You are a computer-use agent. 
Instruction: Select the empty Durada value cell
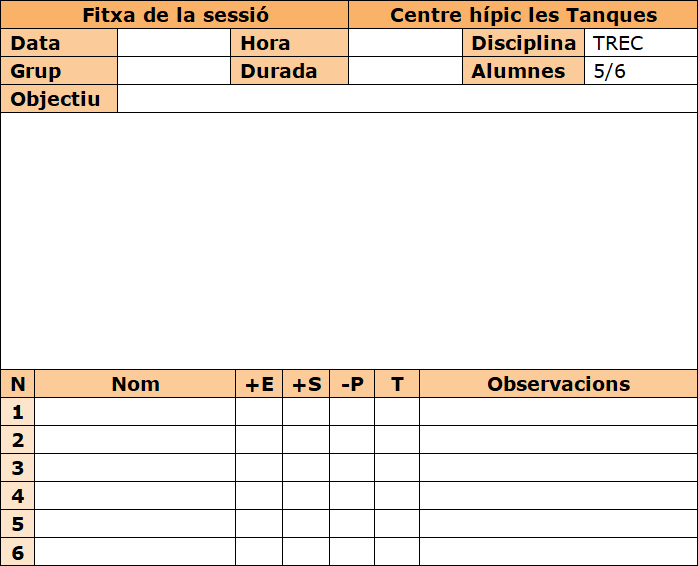[x=404, y=71]
